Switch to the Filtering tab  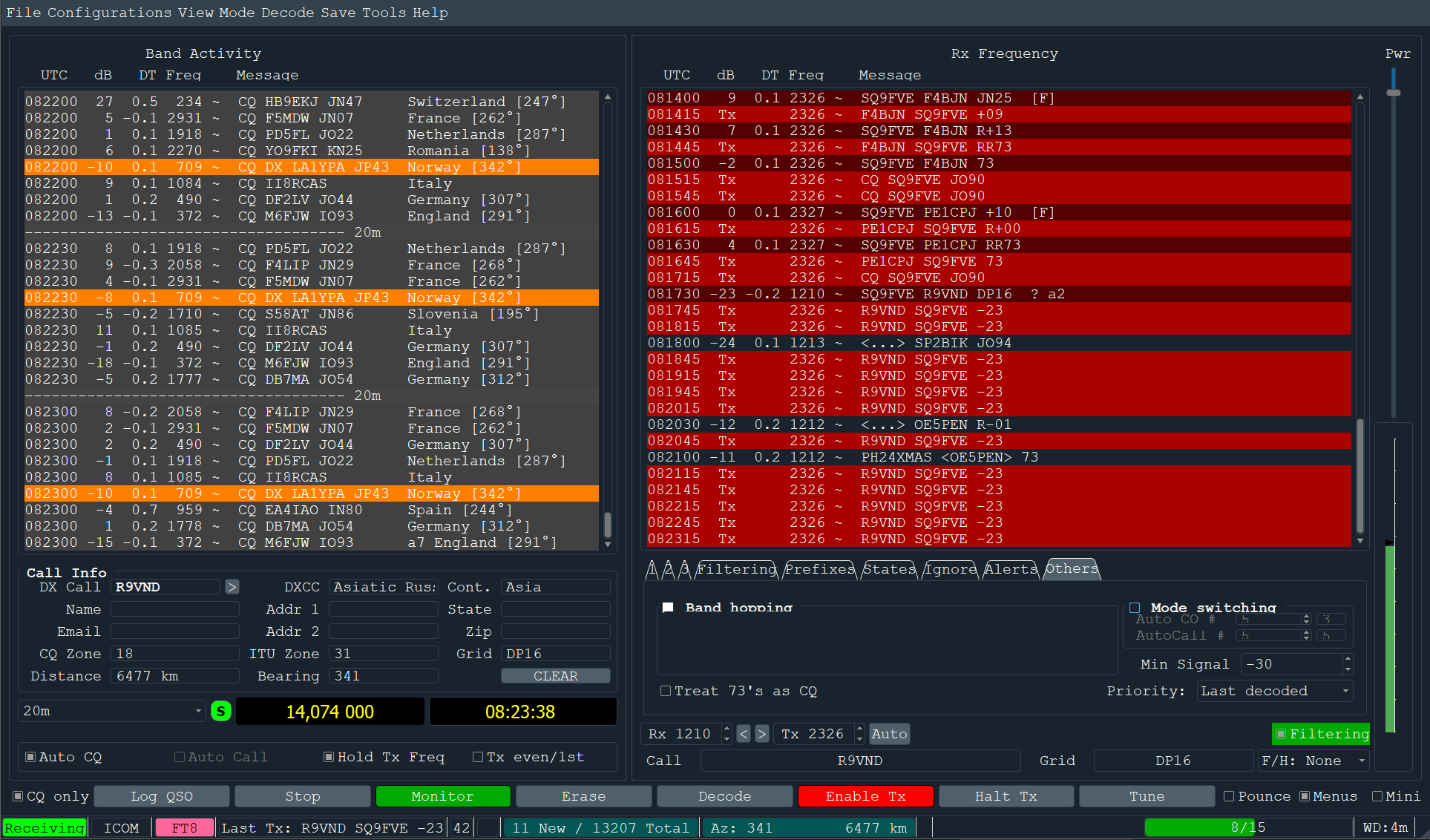point(736,569)
